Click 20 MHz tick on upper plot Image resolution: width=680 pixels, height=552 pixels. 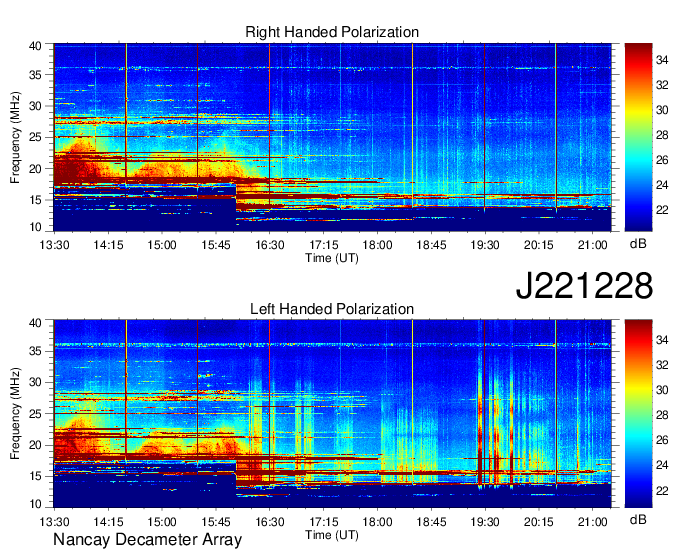coord(35,169)
